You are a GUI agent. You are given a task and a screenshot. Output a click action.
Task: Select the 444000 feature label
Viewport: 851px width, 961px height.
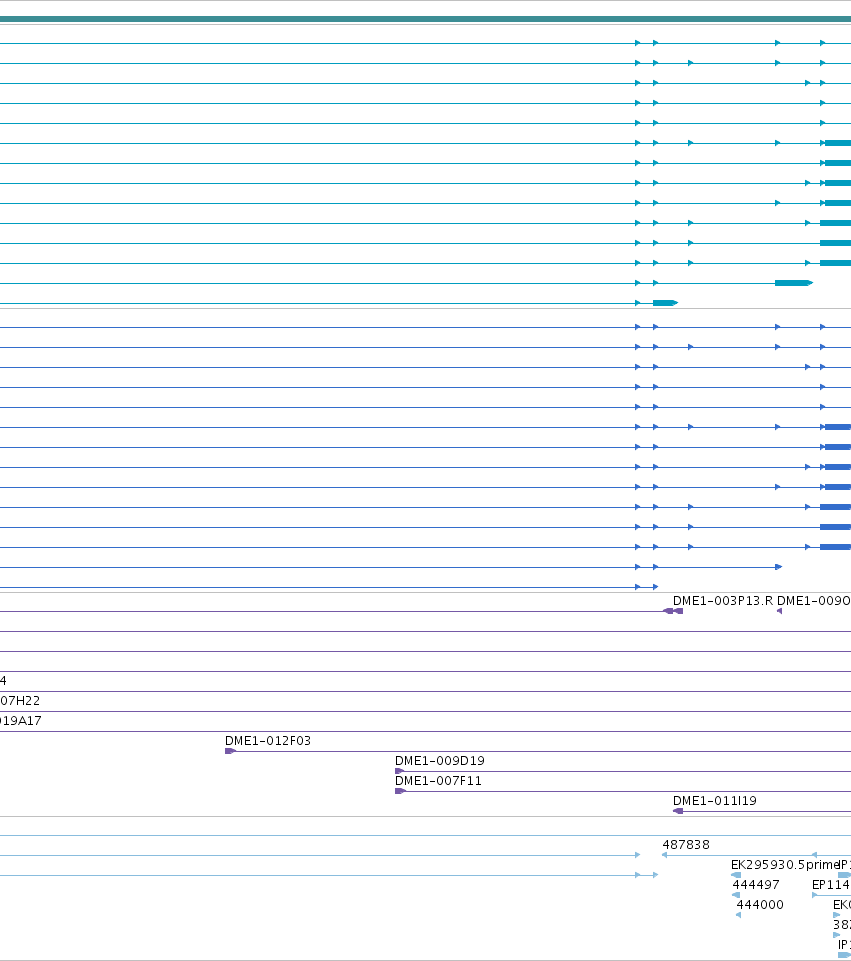pos(760,905)
